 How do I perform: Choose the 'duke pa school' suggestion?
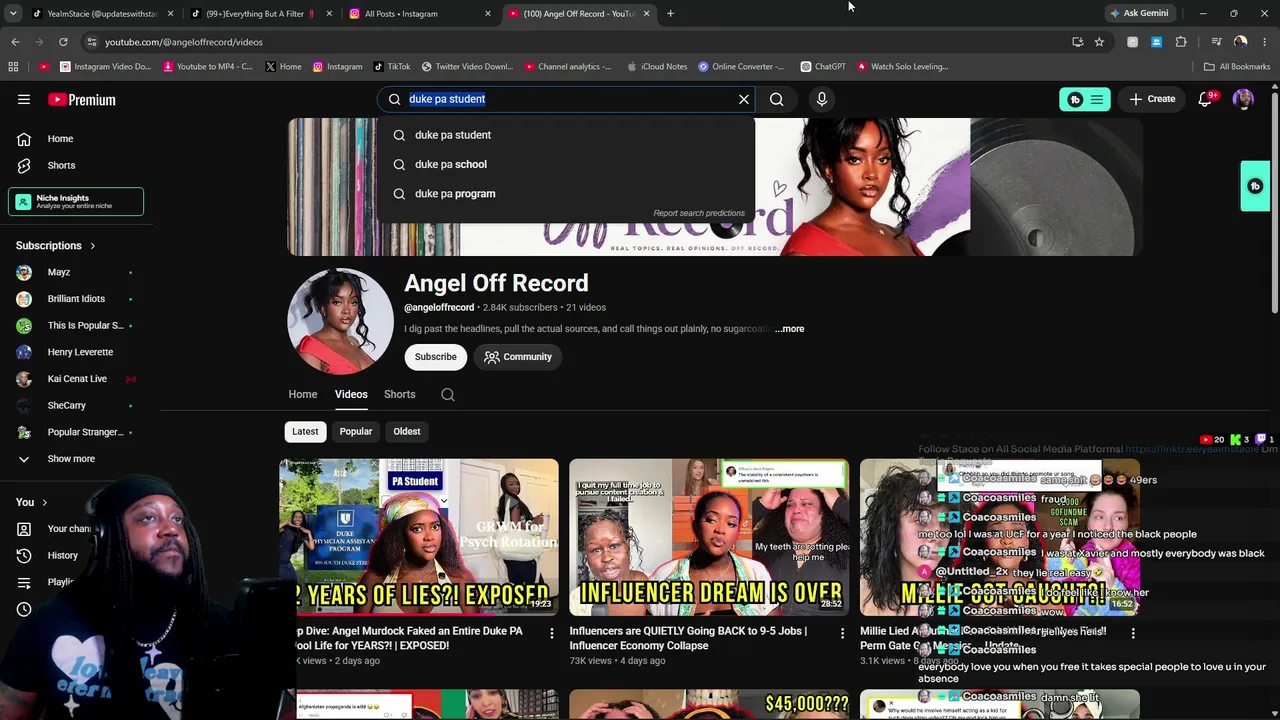point(566,164)
